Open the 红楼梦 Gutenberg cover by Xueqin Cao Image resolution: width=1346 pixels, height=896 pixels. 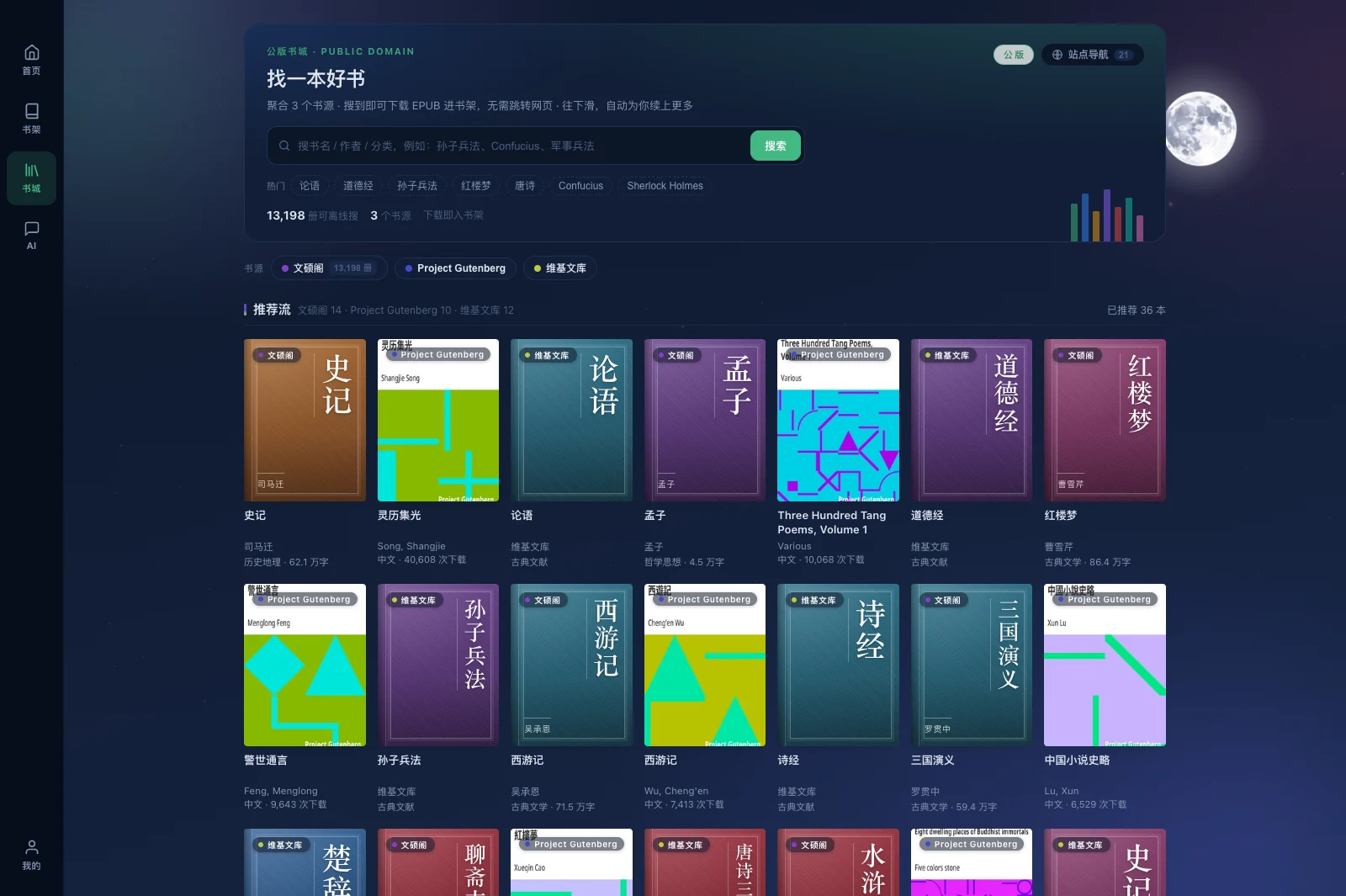coord(572,862)
